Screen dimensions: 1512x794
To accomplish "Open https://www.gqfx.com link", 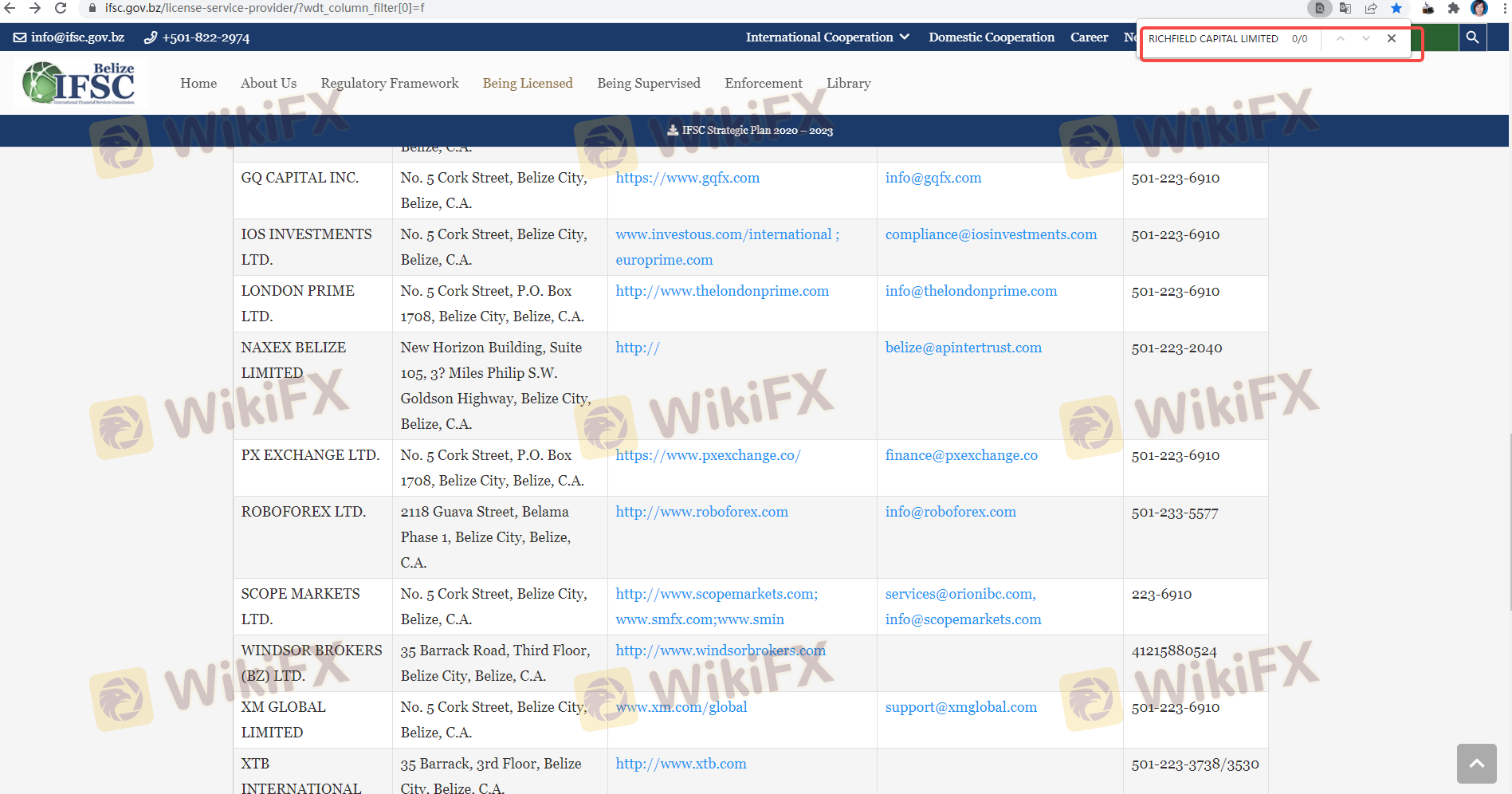I will [688, 178].
